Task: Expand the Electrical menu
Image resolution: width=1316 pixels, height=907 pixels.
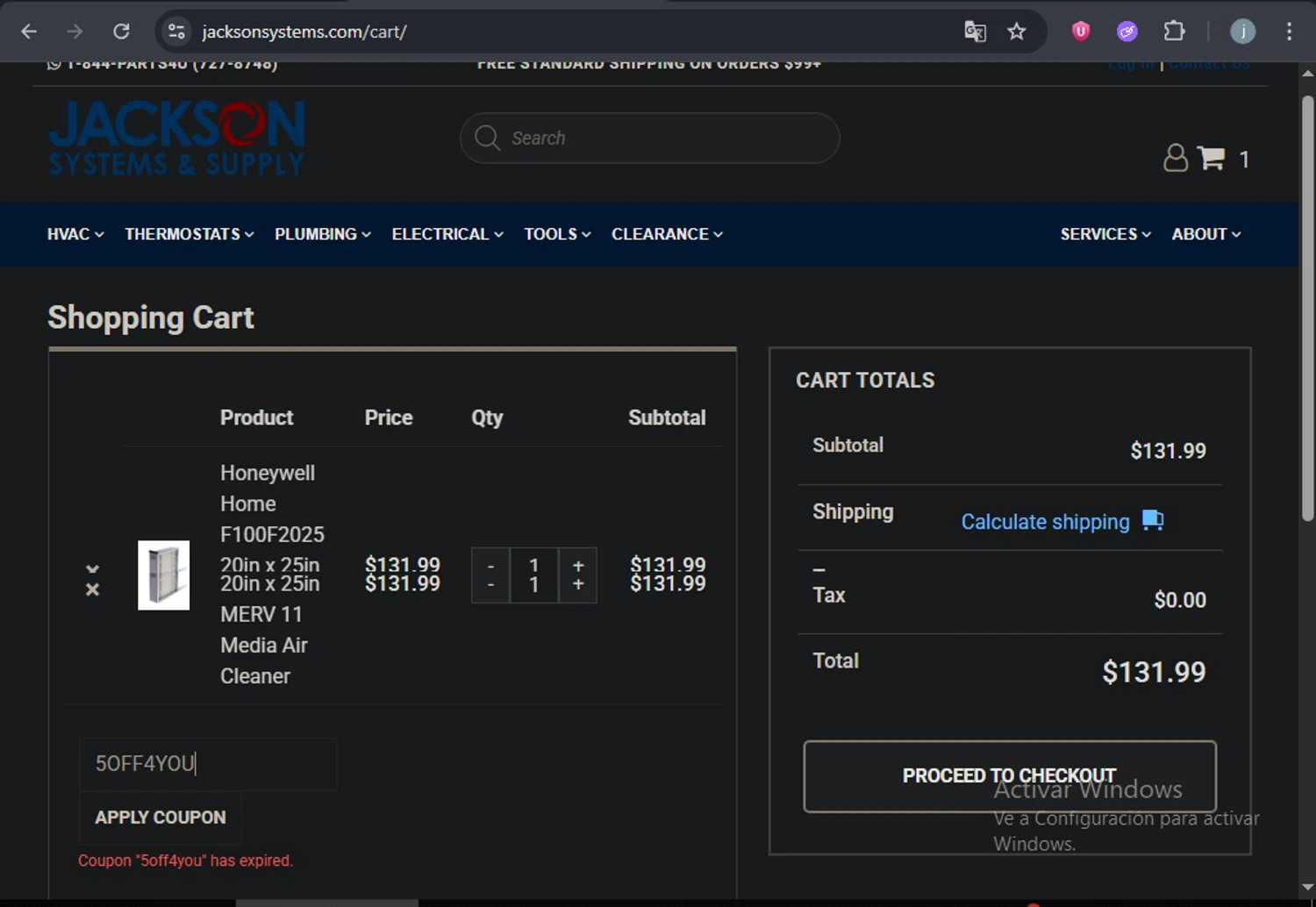Action: point(447,234)
